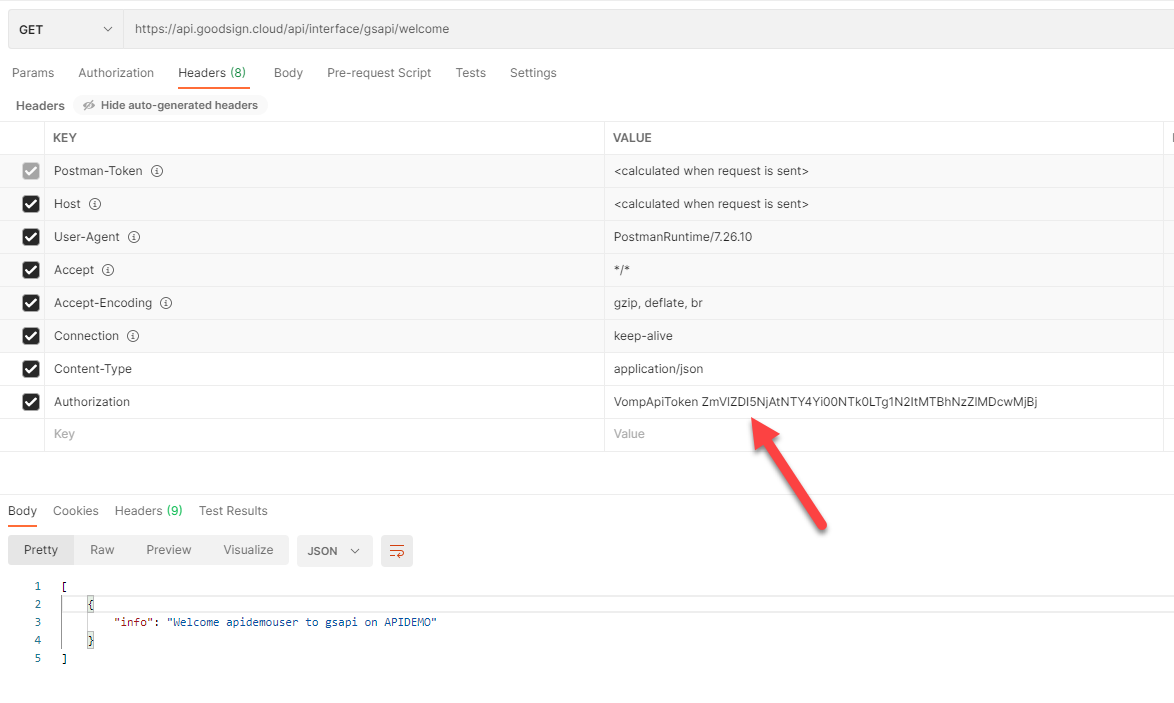
Task: Select the Raw response view
Action: 102,550
